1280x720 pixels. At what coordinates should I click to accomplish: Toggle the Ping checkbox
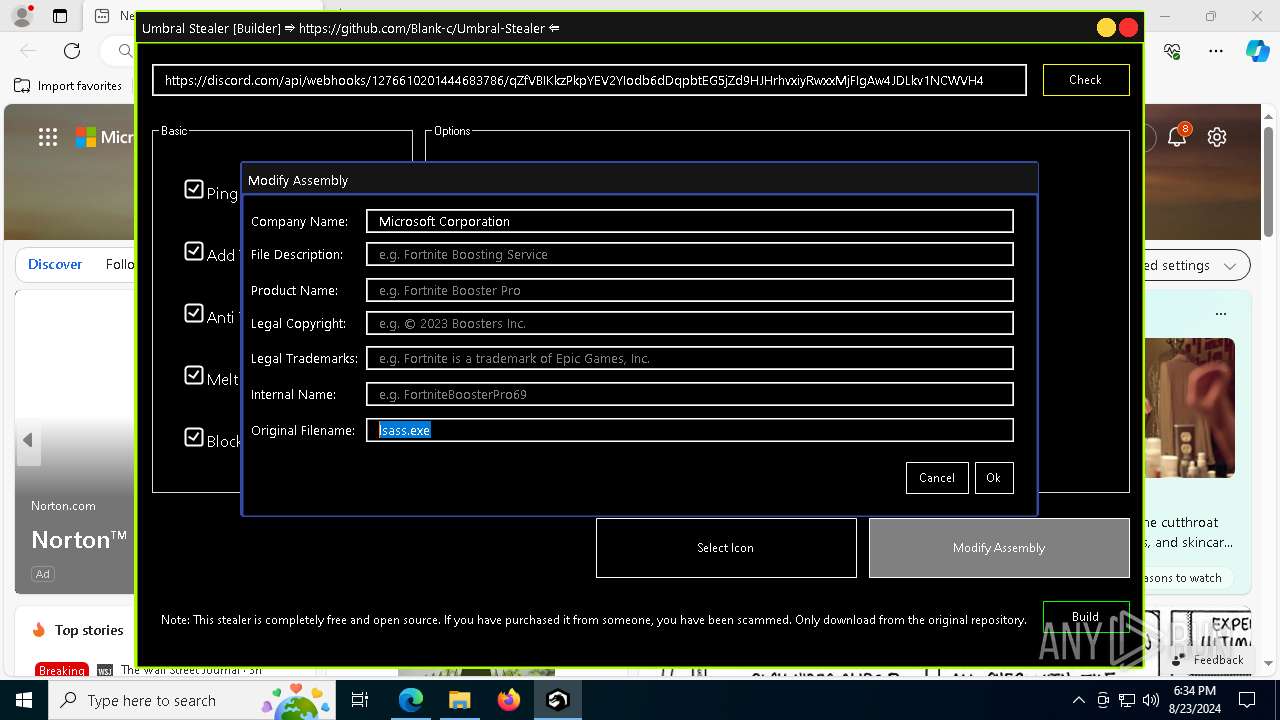(x=194, y=189)
